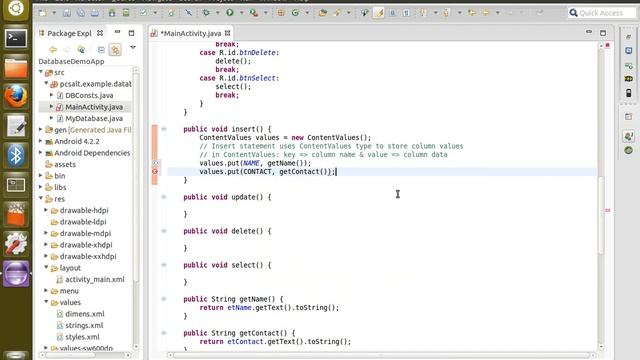Click the Bluetooth icon in the dock
Screen dimensions: 640x360
click(16, 156)
